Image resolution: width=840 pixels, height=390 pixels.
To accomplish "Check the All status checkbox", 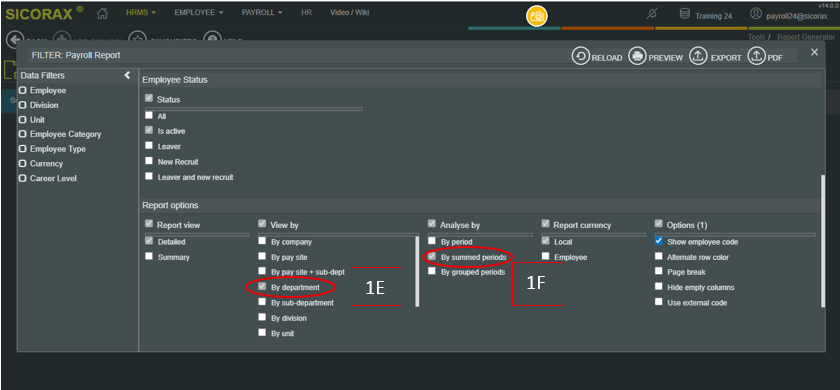I will (148, 116).
